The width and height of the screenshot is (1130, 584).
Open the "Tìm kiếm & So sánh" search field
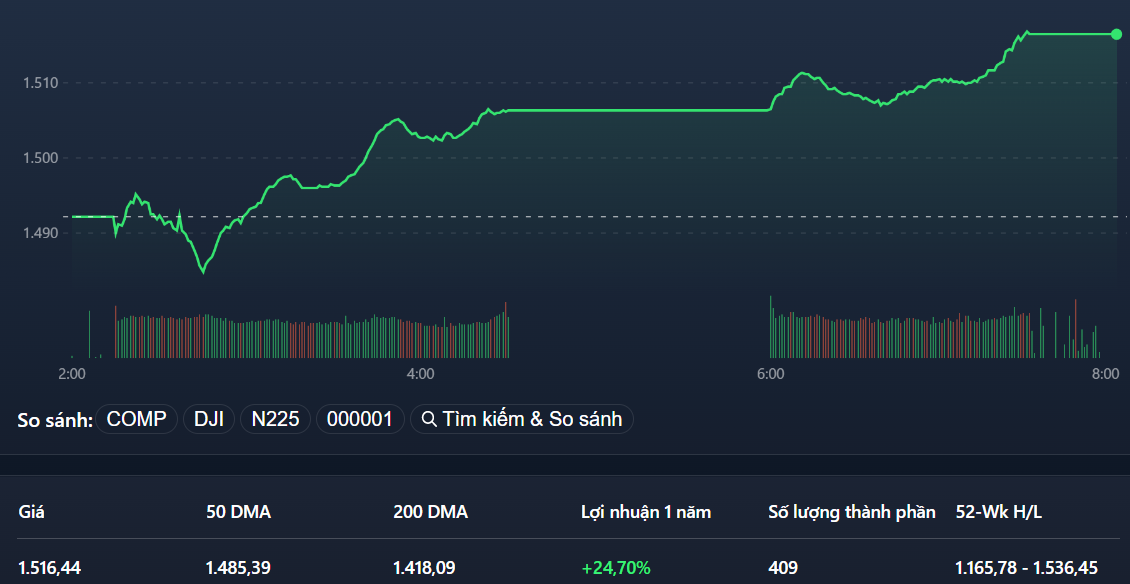522,419
